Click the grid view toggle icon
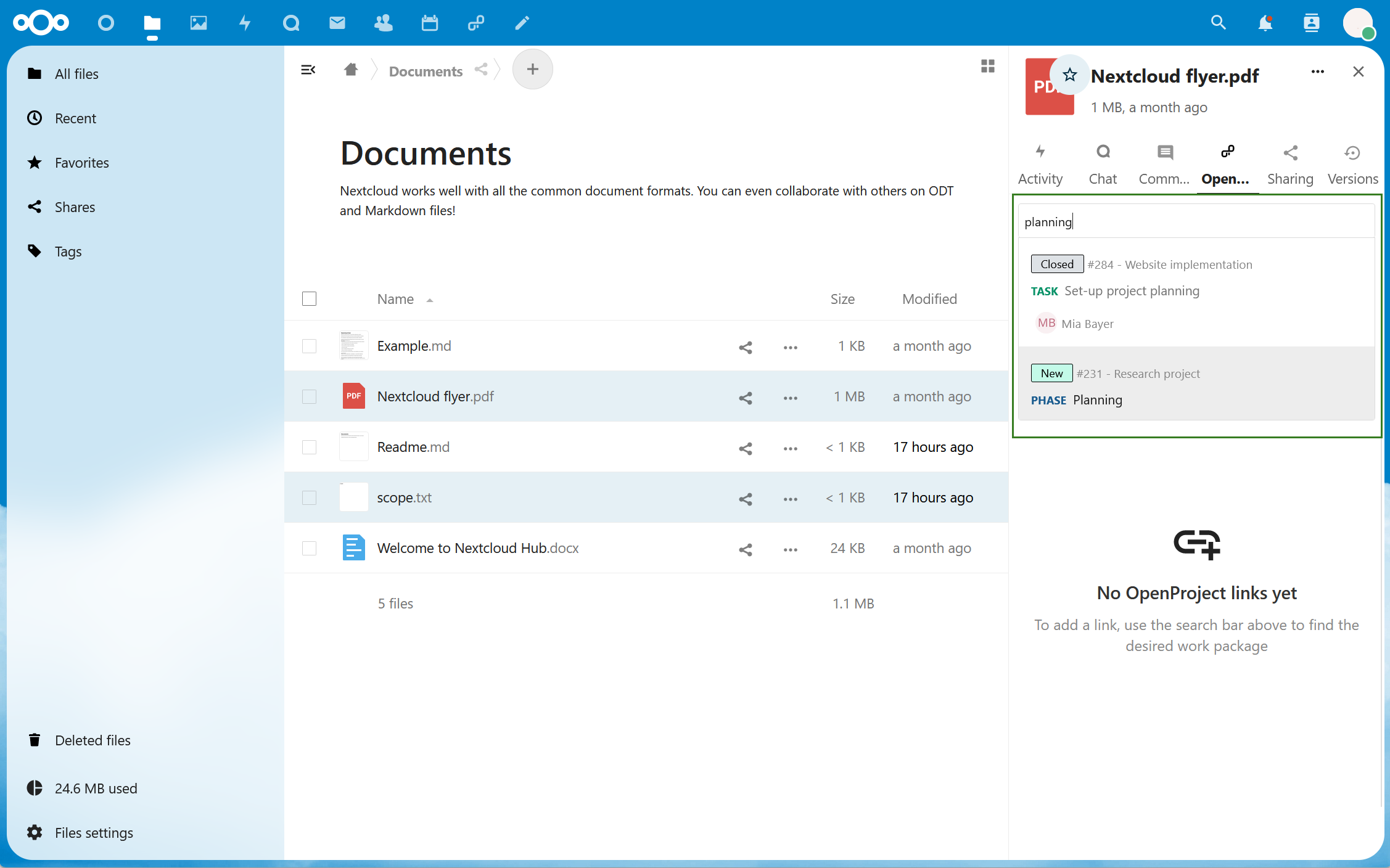Screen dimensions: 1390x868 (x=988, y=66)
